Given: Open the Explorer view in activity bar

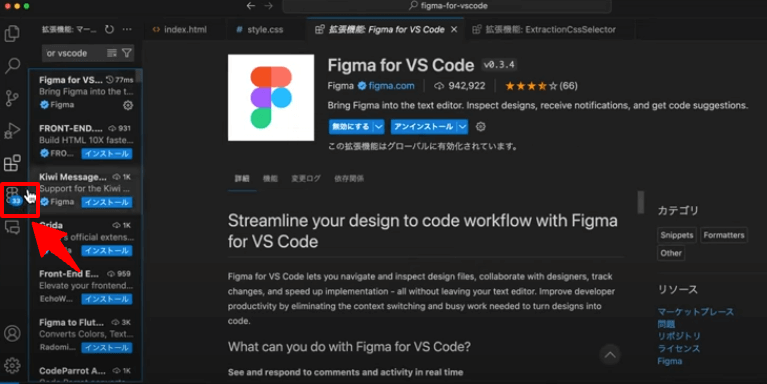Looking at the screenshot, I should pyautogui.click(x=12, y=33).
